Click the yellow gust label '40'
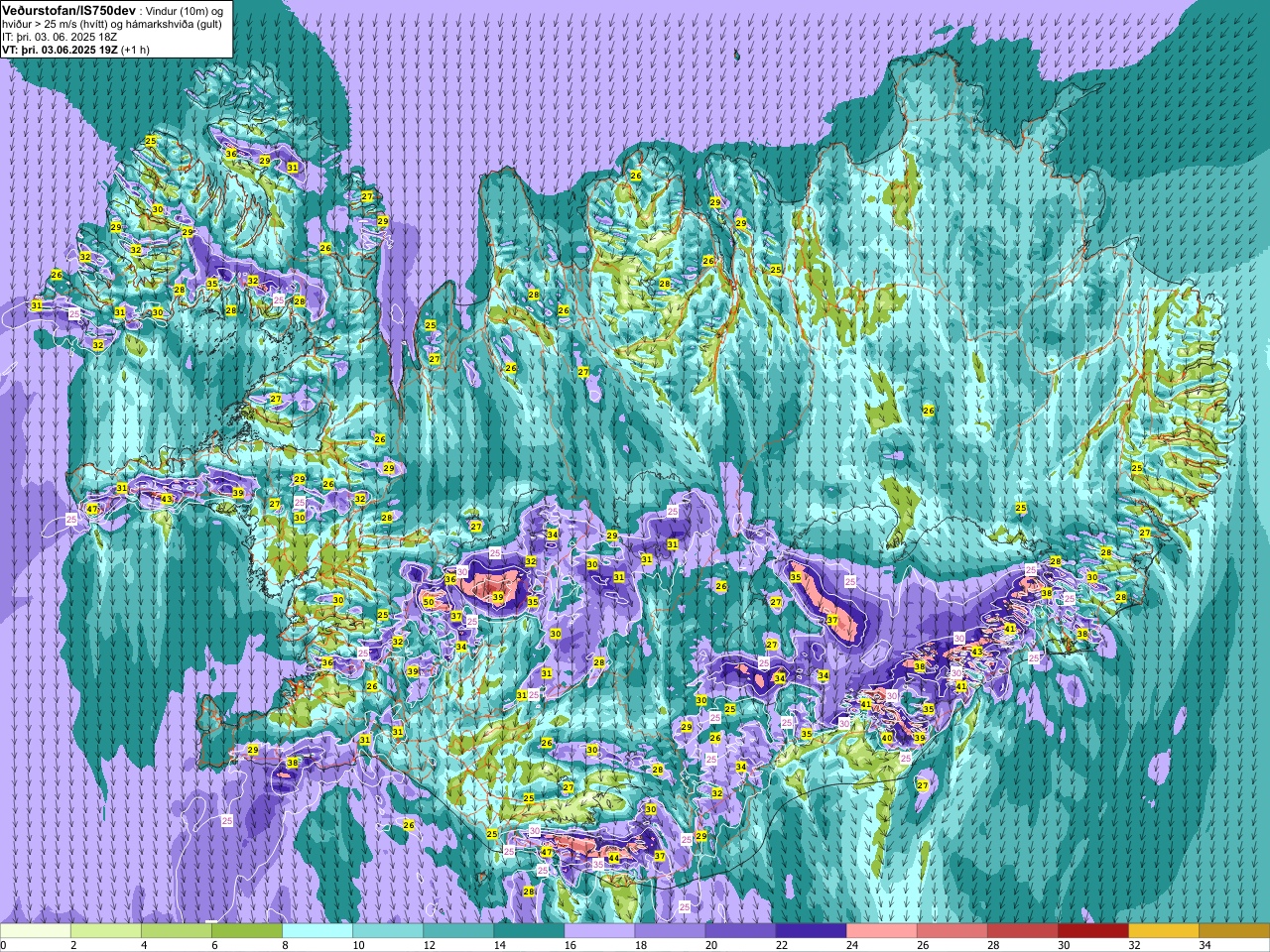The image size is (1270, 952). 887,738
